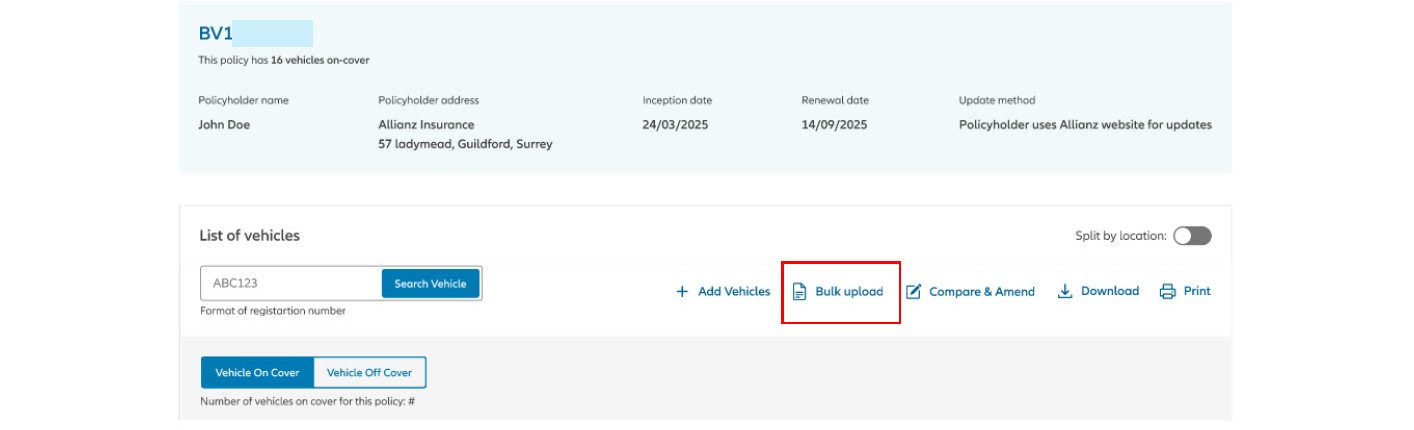
Task: Click address line 57 ladymead, Guildford, Surrey
Action: point(465,144)
